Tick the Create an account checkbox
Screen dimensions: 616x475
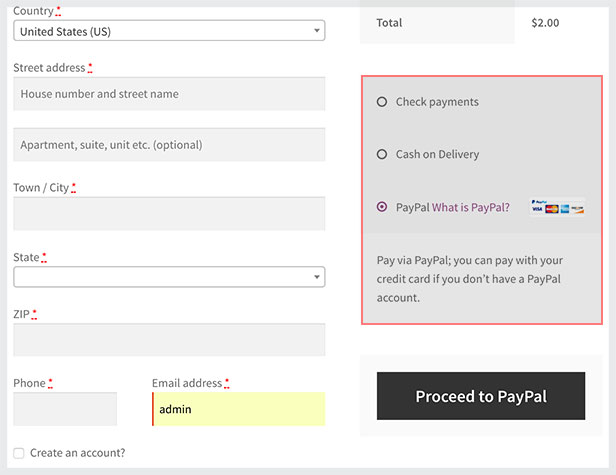click(x=18, y=453)
